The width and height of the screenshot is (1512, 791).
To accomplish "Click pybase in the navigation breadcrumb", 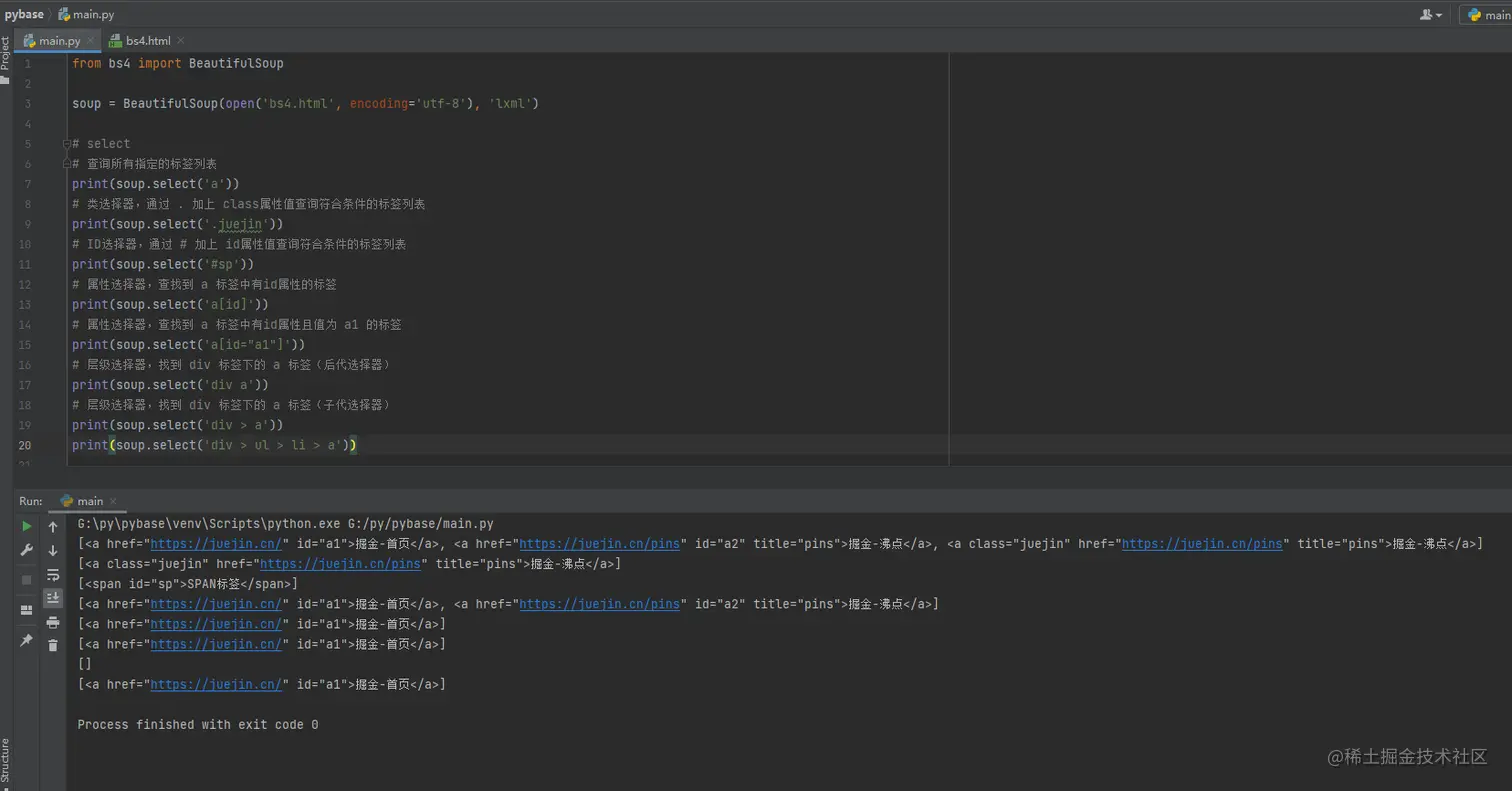I will click(24, 14).
